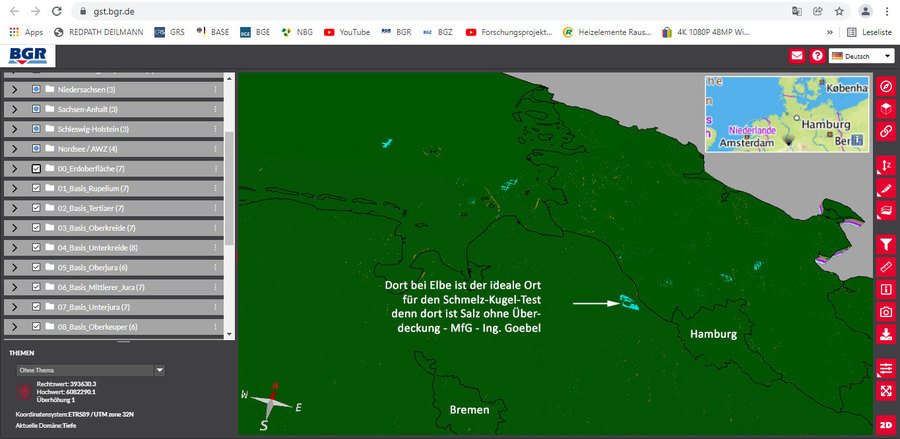Screen dimensions: 900x439
Task: Uncheck the 00_Erdoberfläche layer checkbox
Action: point(36,168)
